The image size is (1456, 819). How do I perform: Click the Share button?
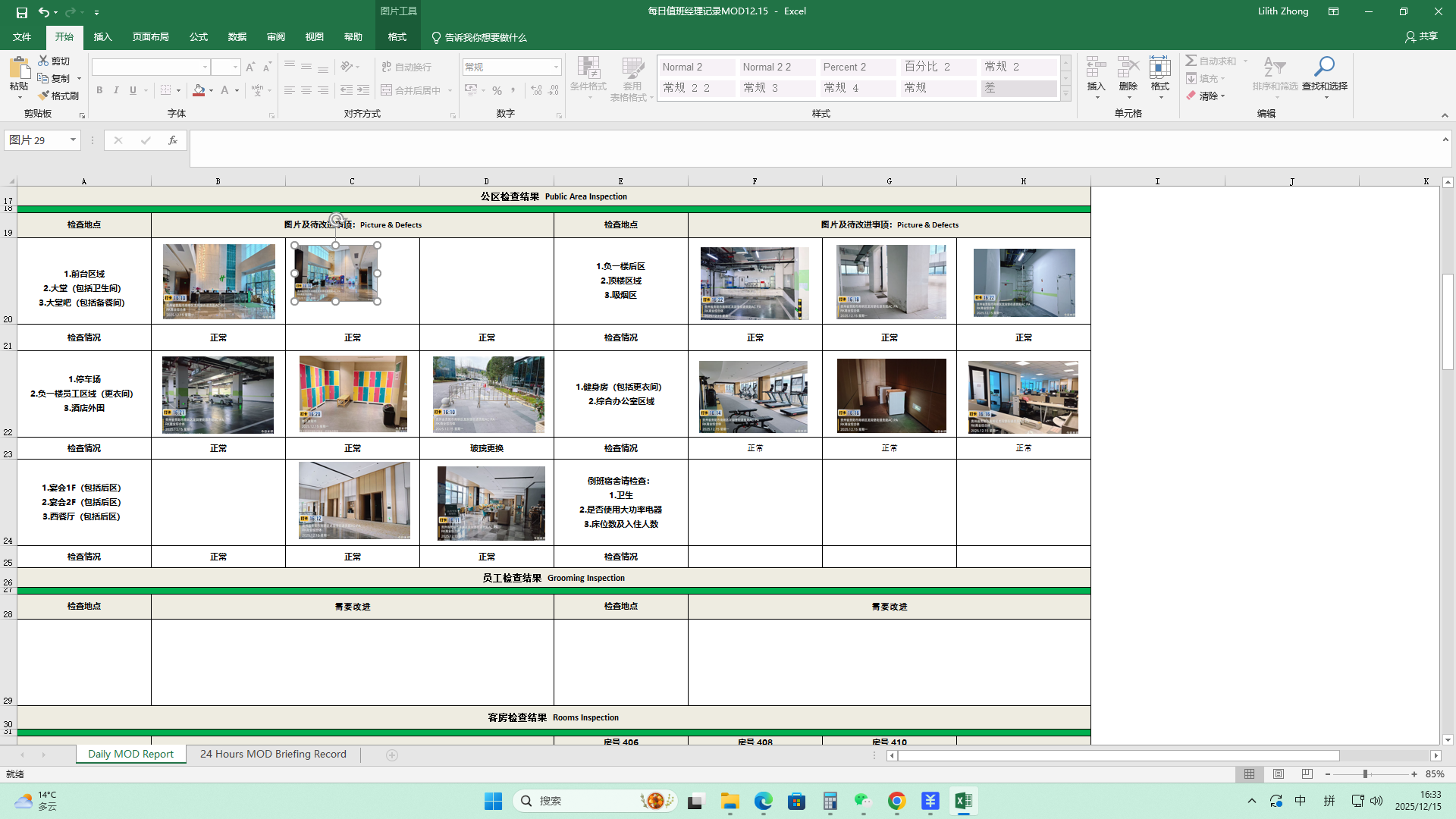(1421, 36)
